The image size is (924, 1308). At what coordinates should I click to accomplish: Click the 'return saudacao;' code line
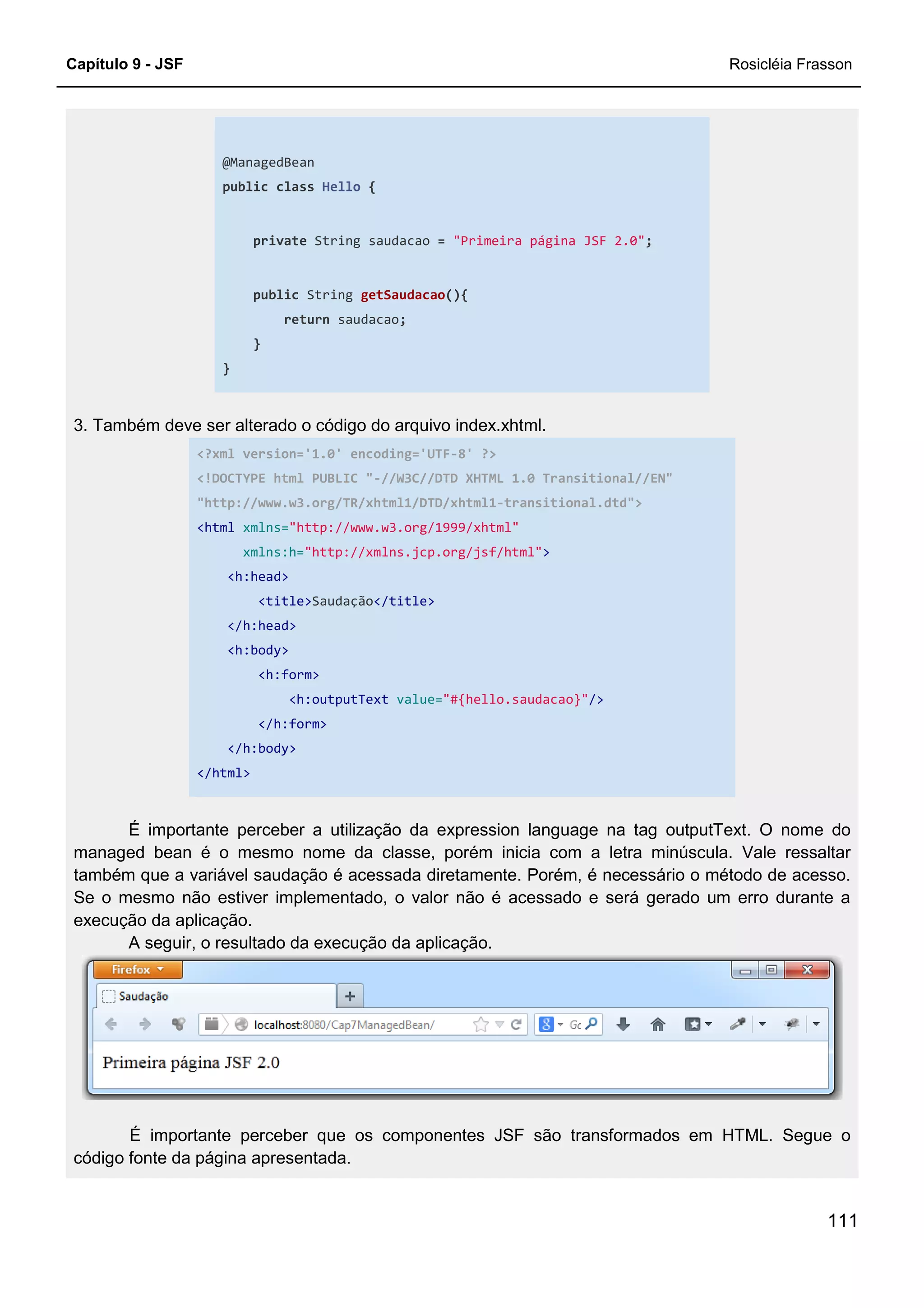point(345,320)
